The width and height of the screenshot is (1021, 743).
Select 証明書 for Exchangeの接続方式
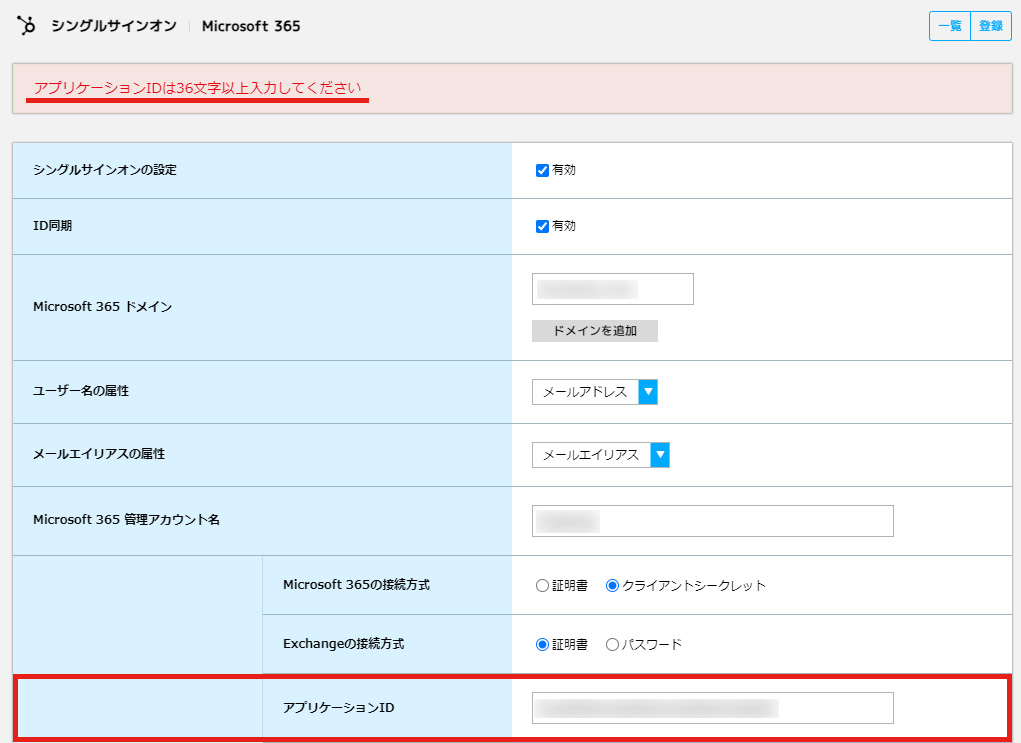[542, 645]
